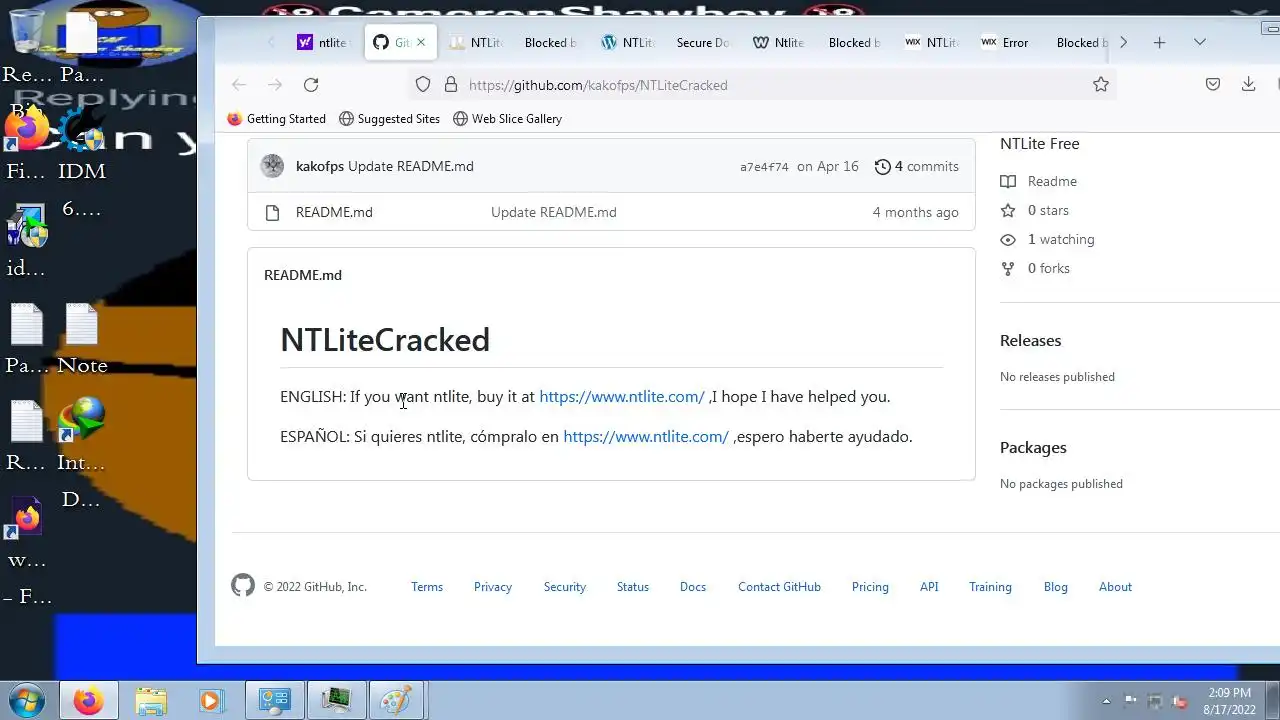
Task: Open the Packages heading link
Action: [1033, 447]
